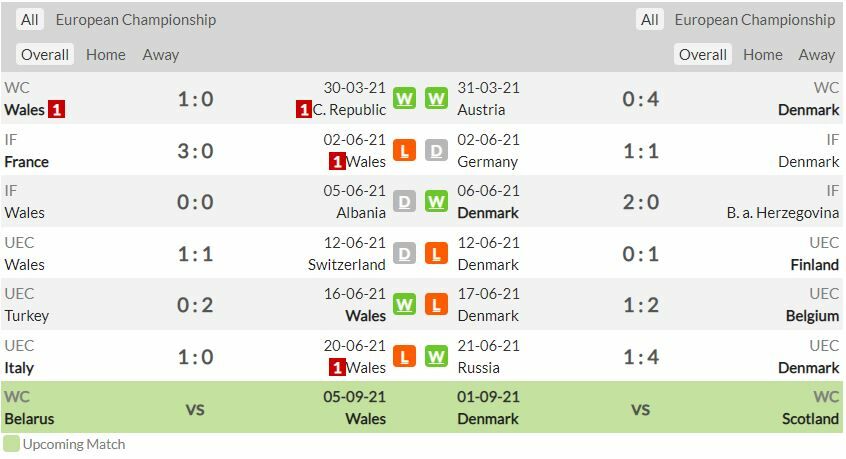
Task: Select the right Overall tab
Action: tap(702, 55)
